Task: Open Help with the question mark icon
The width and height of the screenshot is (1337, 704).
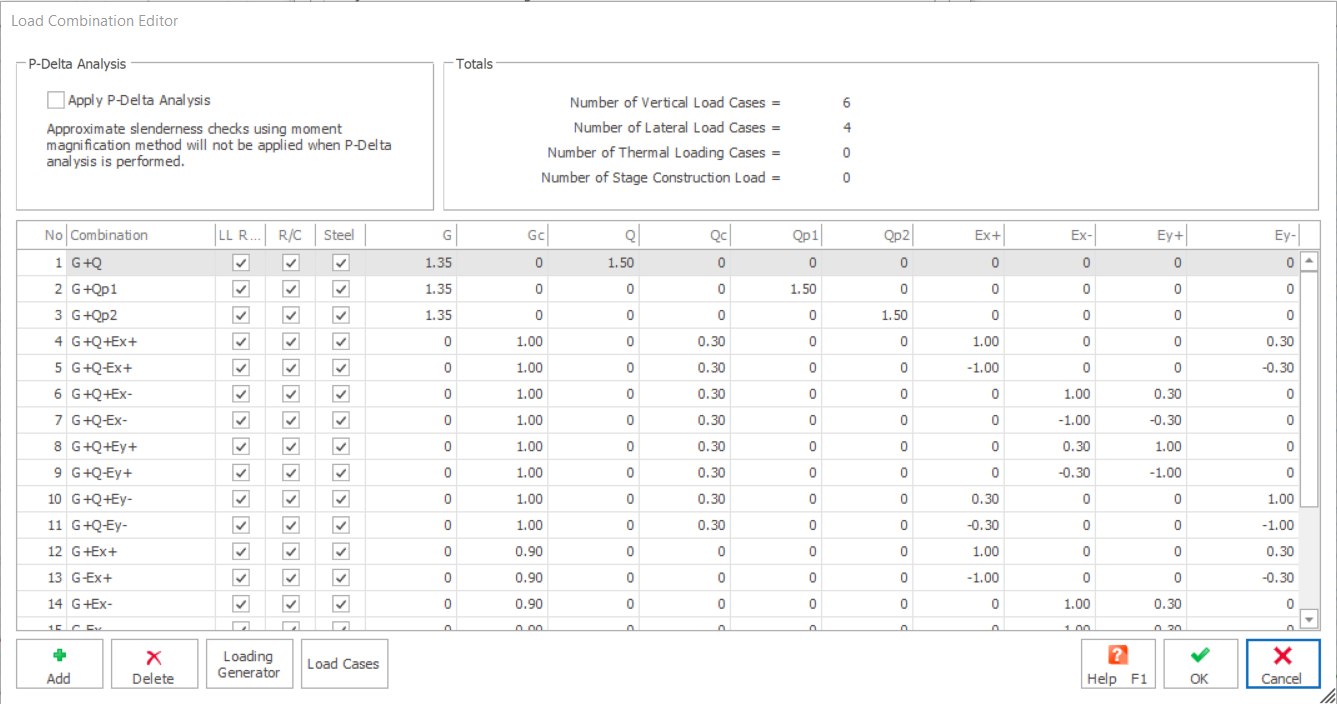Action: (1117, 664)
